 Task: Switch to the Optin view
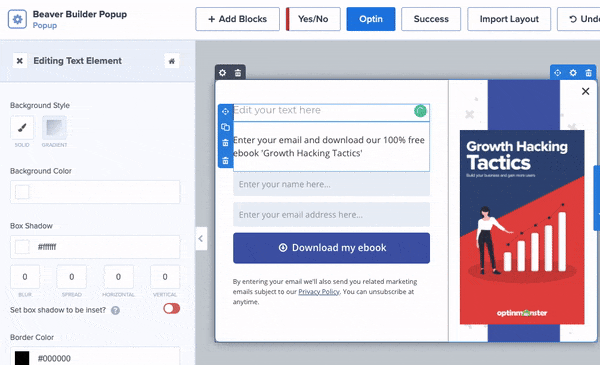coord(371,19)
